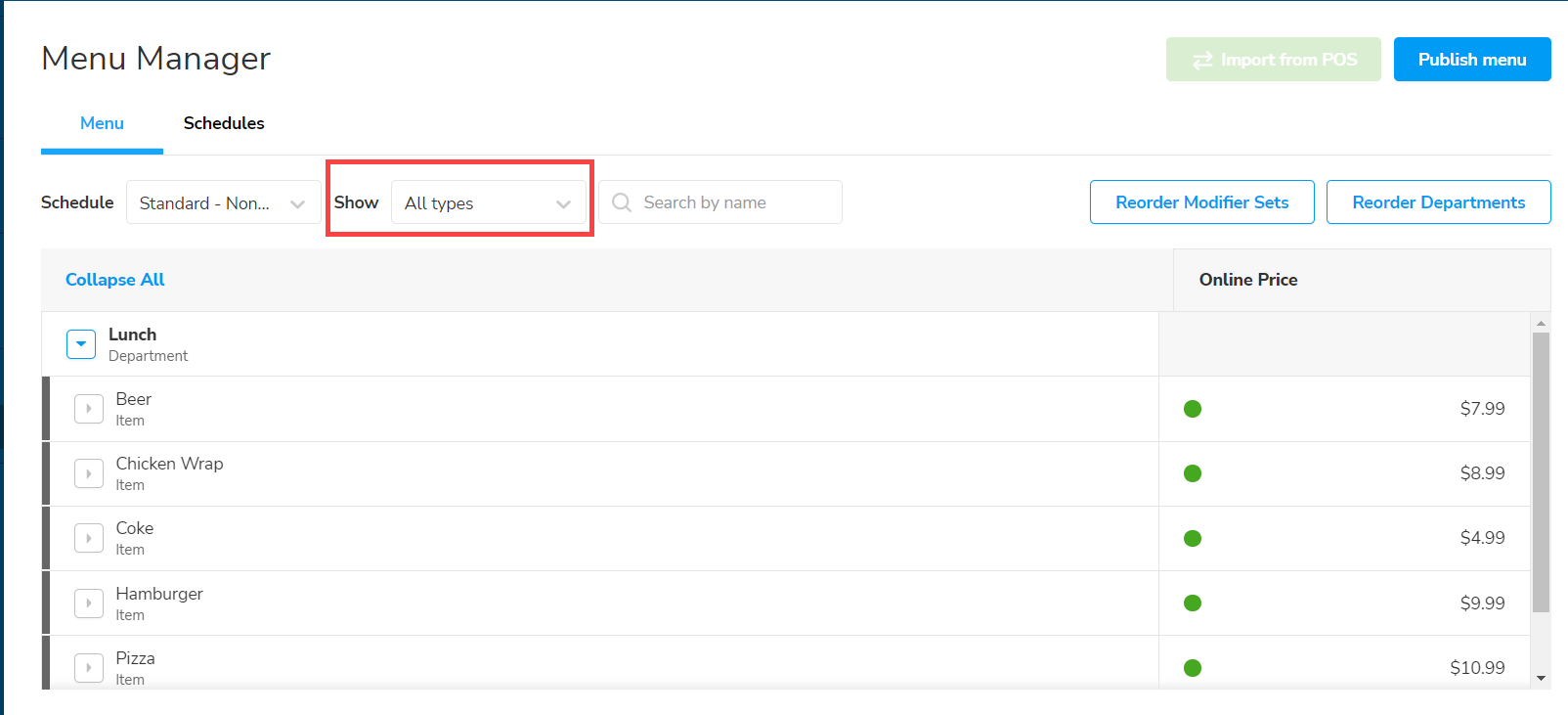The image size is (1568, 715).
Task: Click Reorder Modifier Sets button
Action: [x=1201, y=202]
